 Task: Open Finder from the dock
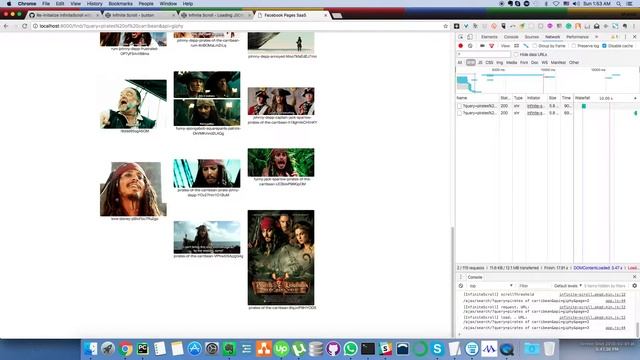coord(91,349)
